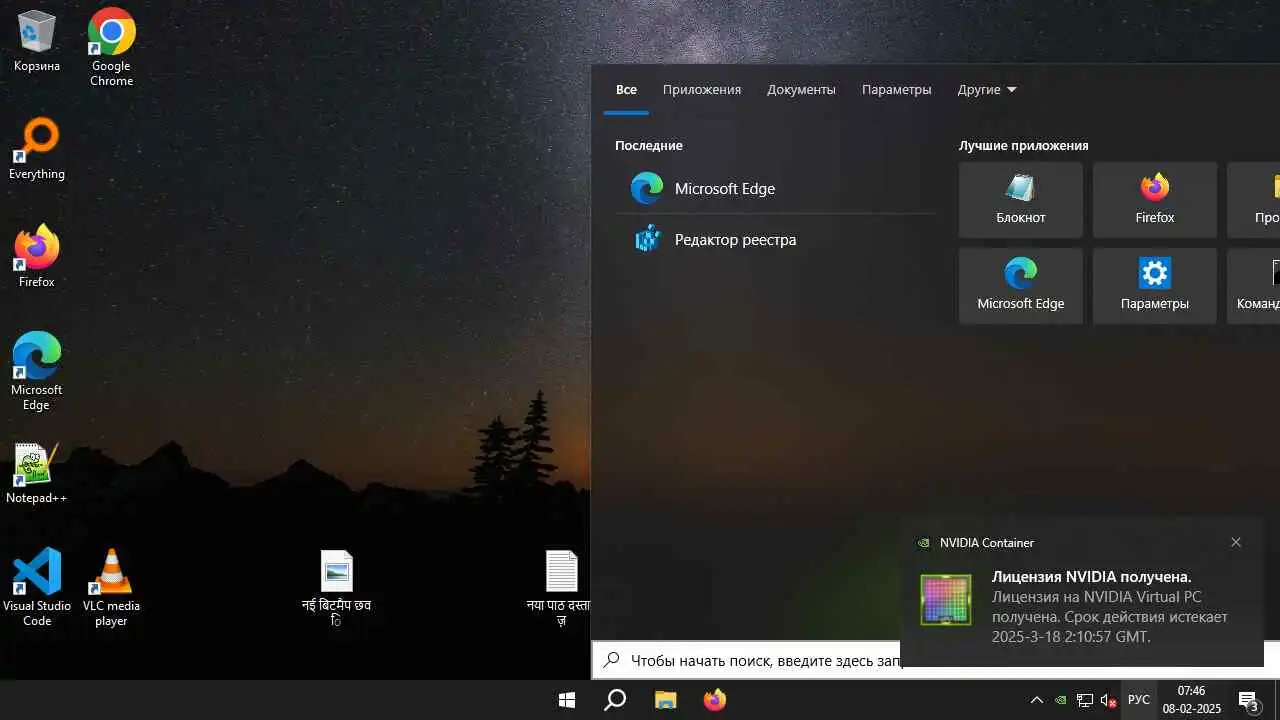Open Редактор реестра from recent list

(x=774, y=240)
